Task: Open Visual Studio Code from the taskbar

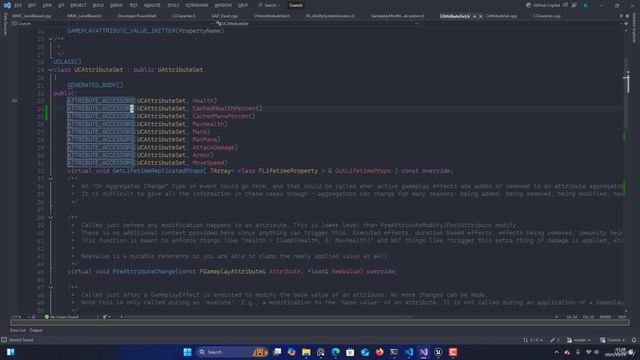Action: pyautogui.click(x=409, y=352)
